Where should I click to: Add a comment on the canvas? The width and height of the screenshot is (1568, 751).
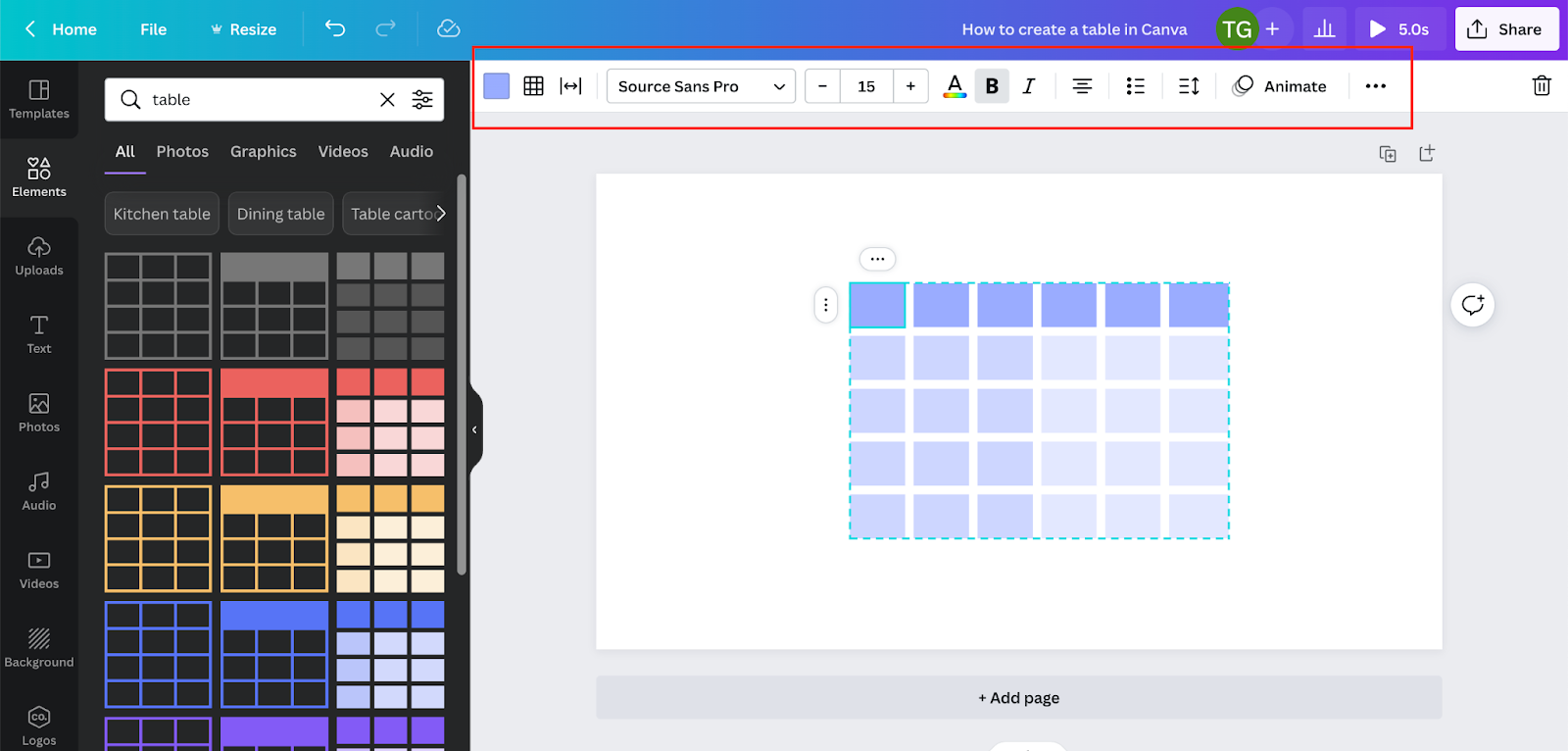pyautogui.click(x=1473, y=305)
